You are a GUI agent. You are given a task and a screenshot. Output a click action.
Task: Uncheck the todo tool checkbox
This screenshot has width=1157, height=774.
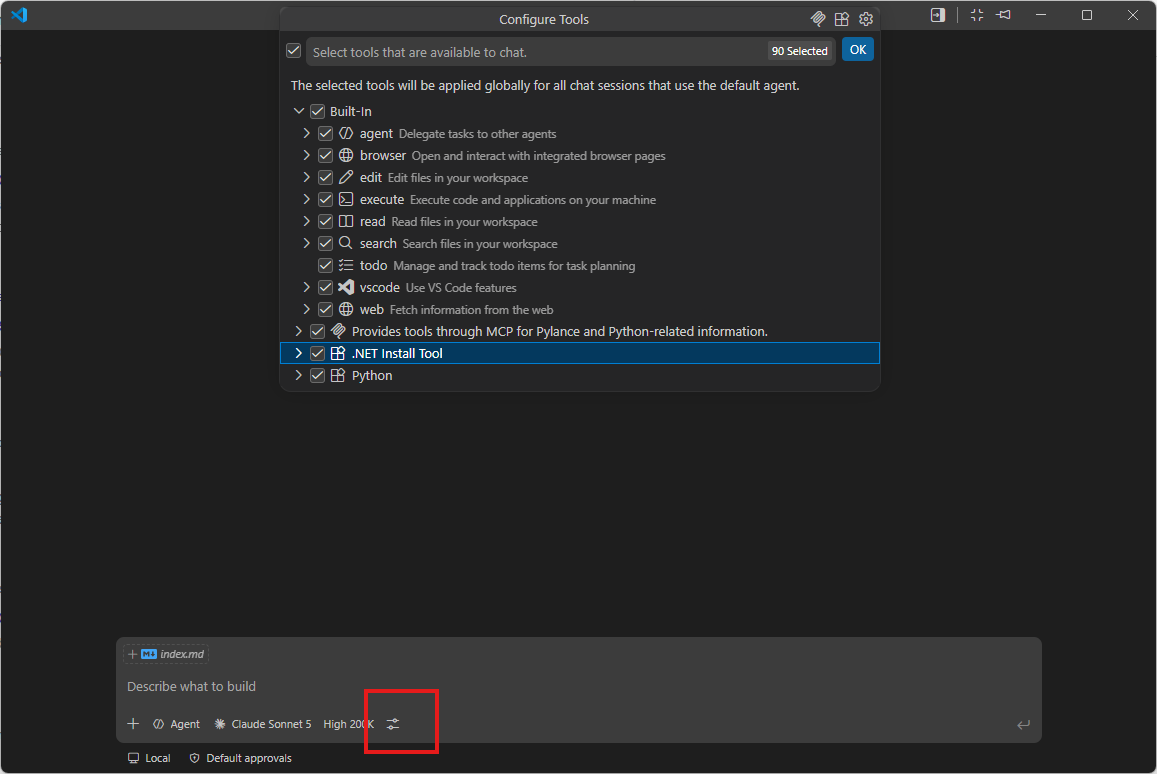325,266
